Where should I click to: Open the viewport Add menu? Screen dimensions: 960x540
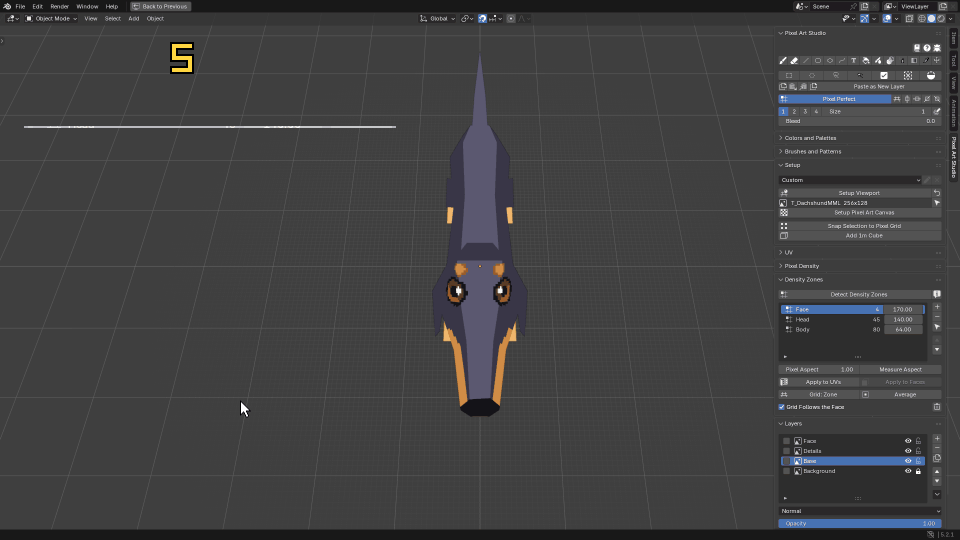(133, 18)
